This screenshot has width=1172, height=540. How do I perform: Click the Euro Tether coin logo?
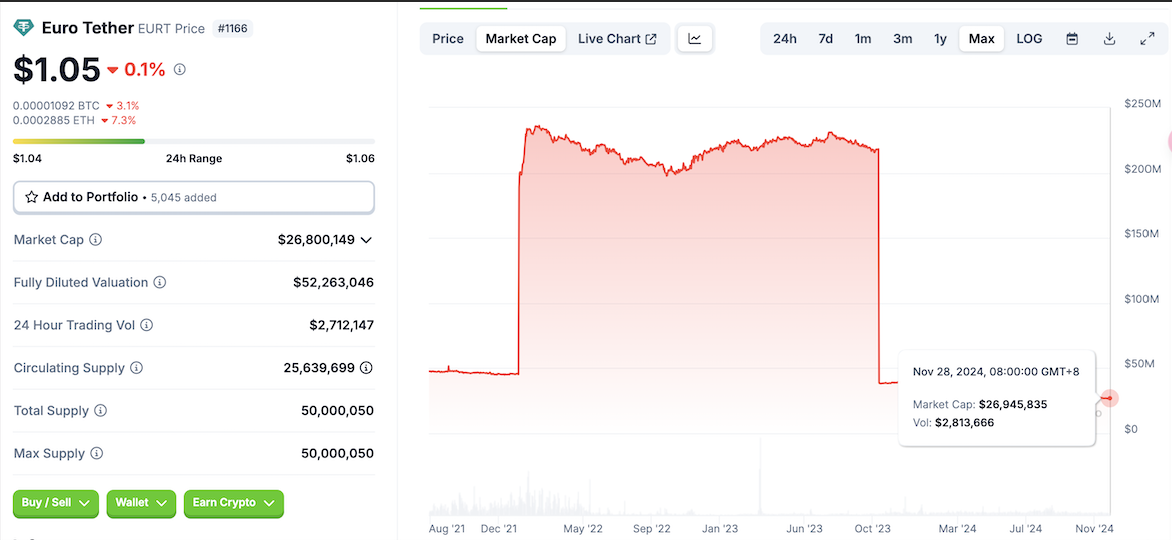[23, 28]
